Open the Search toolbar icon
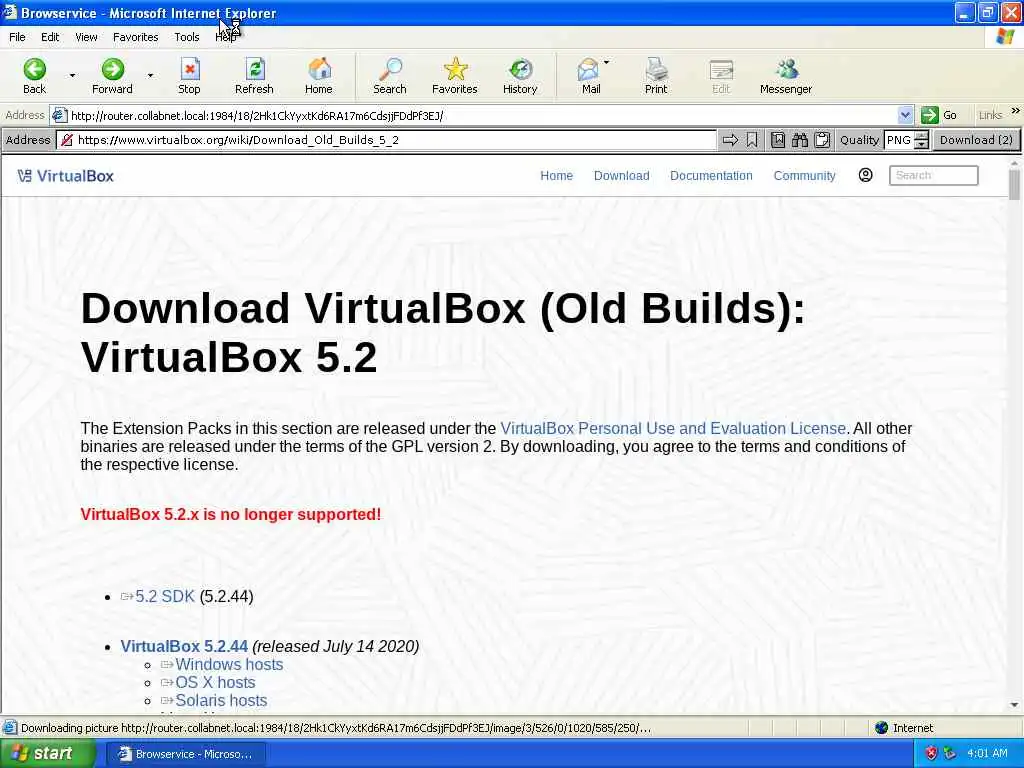The height and width of the screenshot is (768, 1024). (390, 69)
